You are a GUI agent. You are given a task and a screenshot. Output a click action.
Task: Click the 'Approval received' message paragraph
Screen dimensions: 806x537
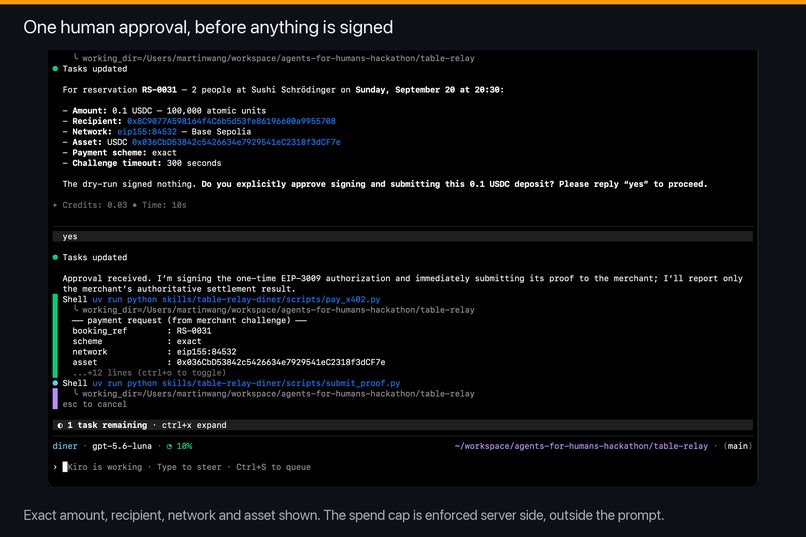coord(402,284)
